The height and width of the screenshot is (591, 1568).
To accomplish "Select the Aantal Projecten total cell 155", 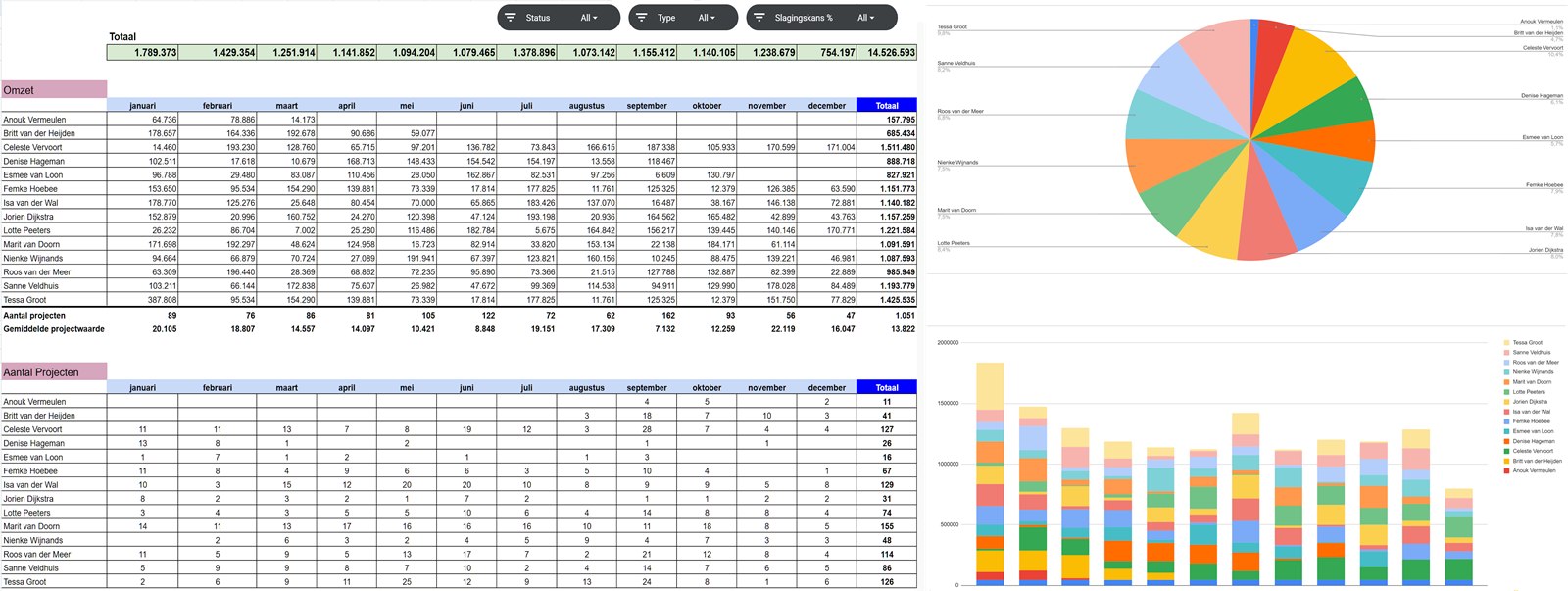I will click(x=887, y=526).
